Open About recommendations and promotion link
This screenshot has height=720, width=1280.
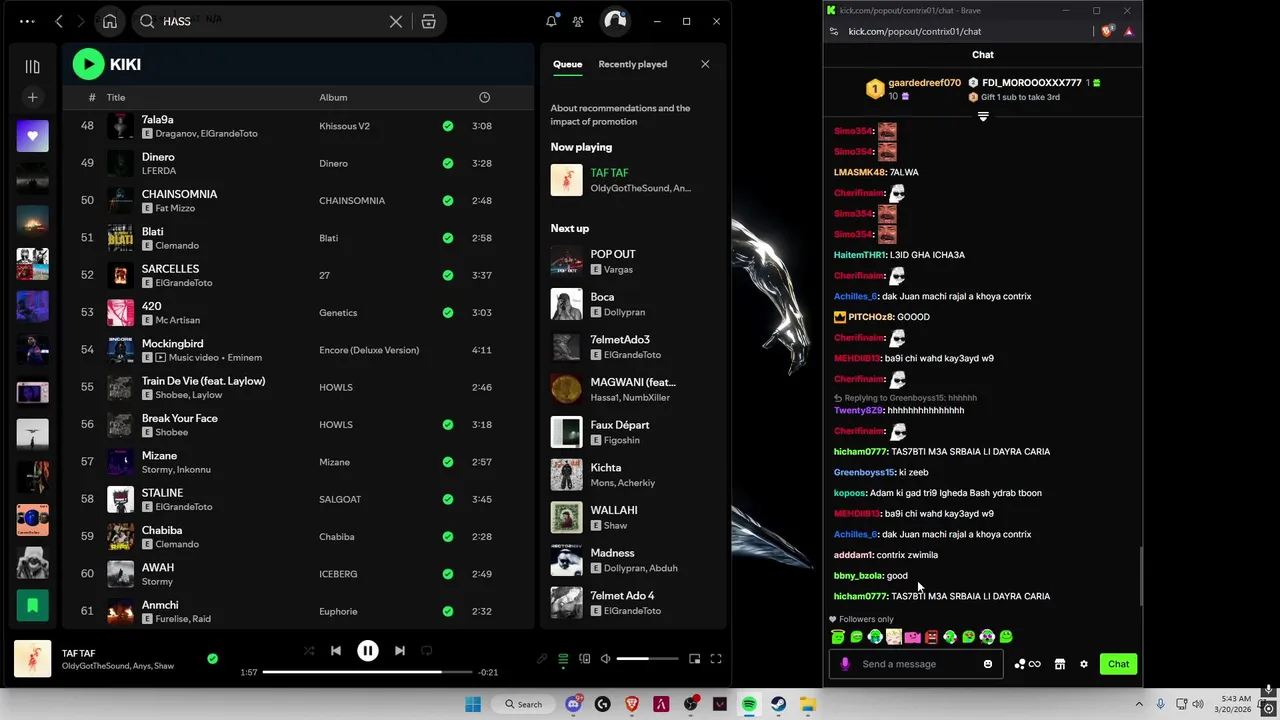(620, 114)
